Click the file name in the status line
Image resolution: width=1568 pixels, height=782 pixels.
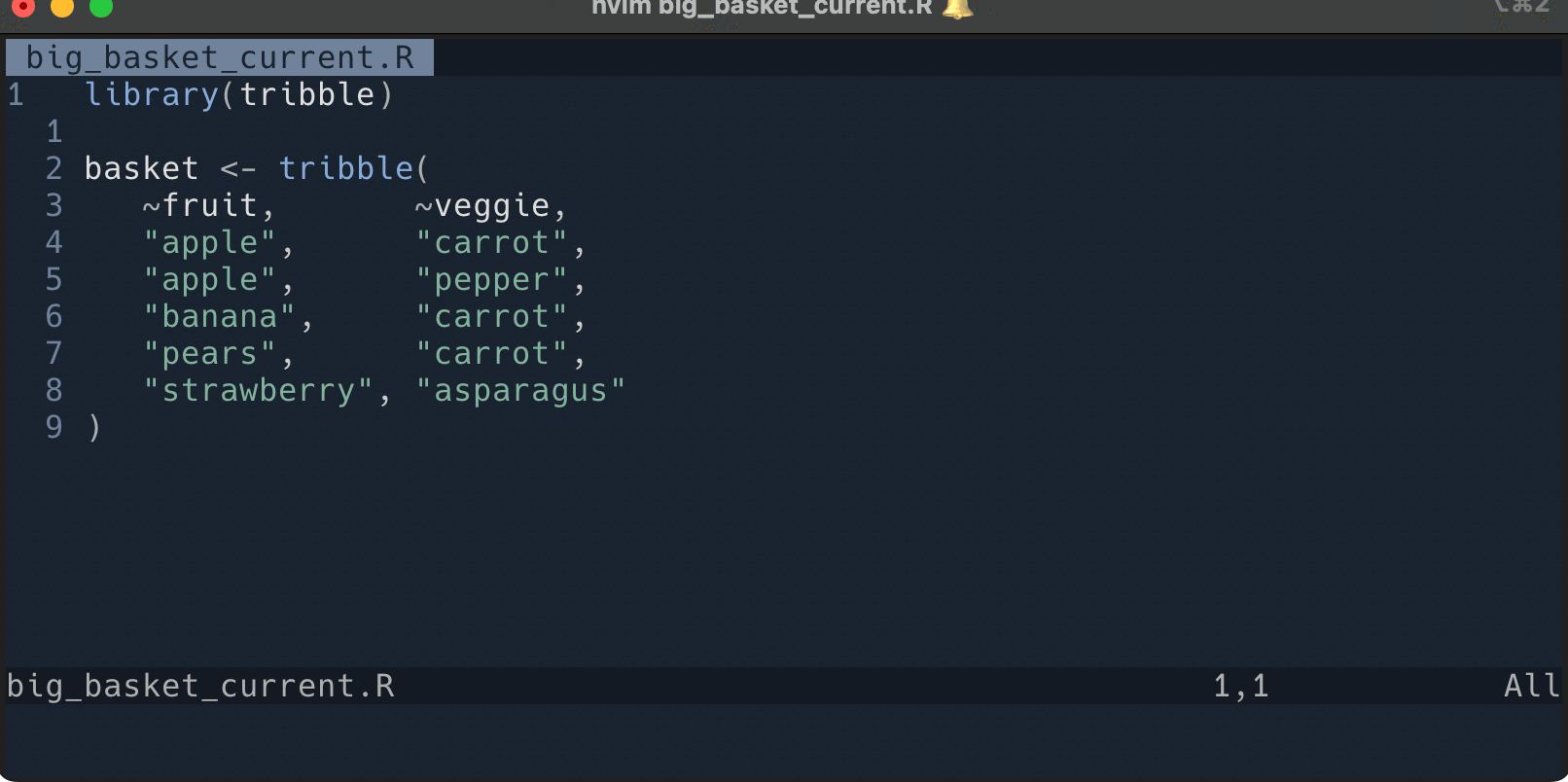click(200, 686)
